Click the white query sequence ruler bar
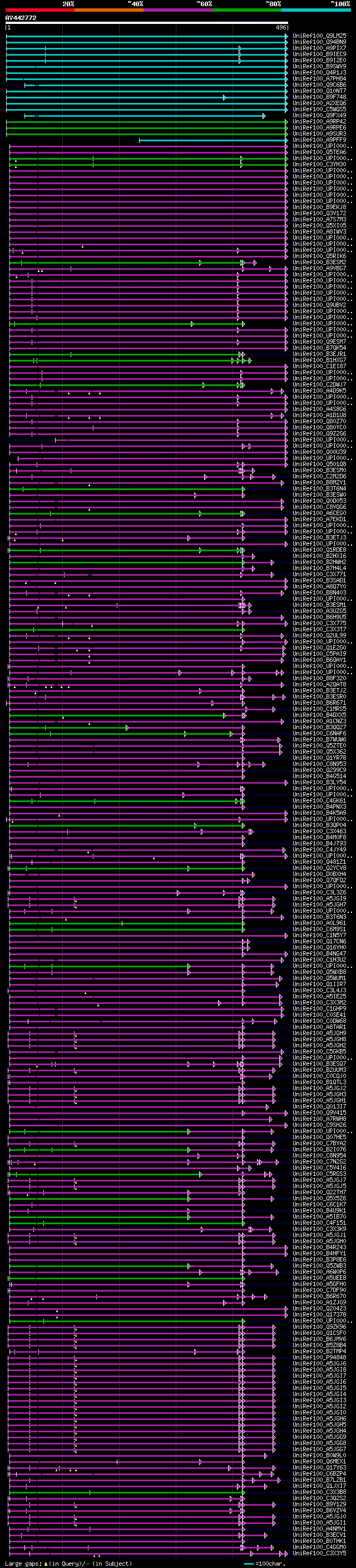 click(147, 23)
